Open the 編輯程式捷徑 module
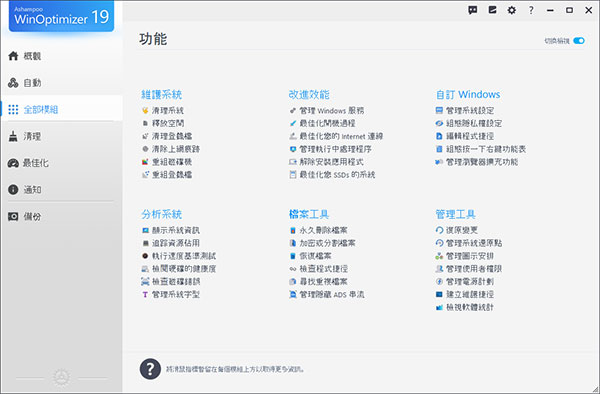600x394 pixels. point(470,136)
